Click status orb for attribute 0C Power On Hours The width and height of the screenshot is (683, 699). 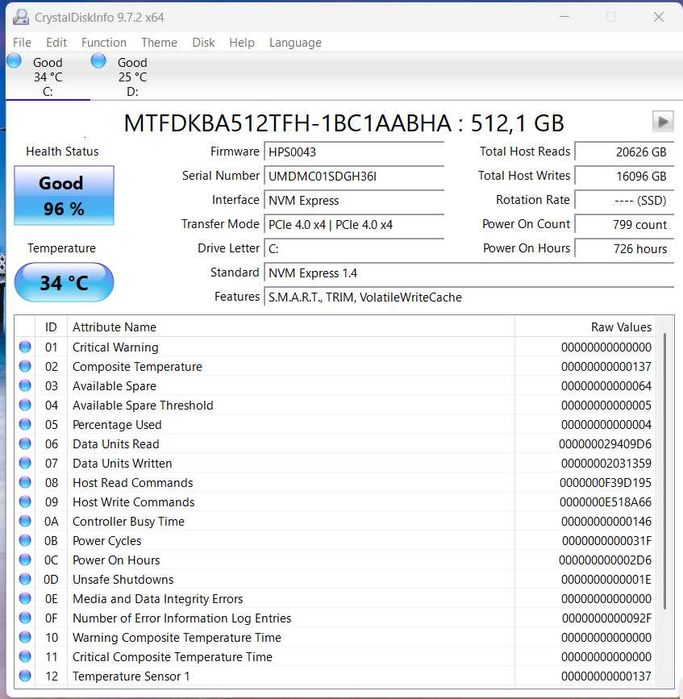pyautogui.click(x=25, y=560)
